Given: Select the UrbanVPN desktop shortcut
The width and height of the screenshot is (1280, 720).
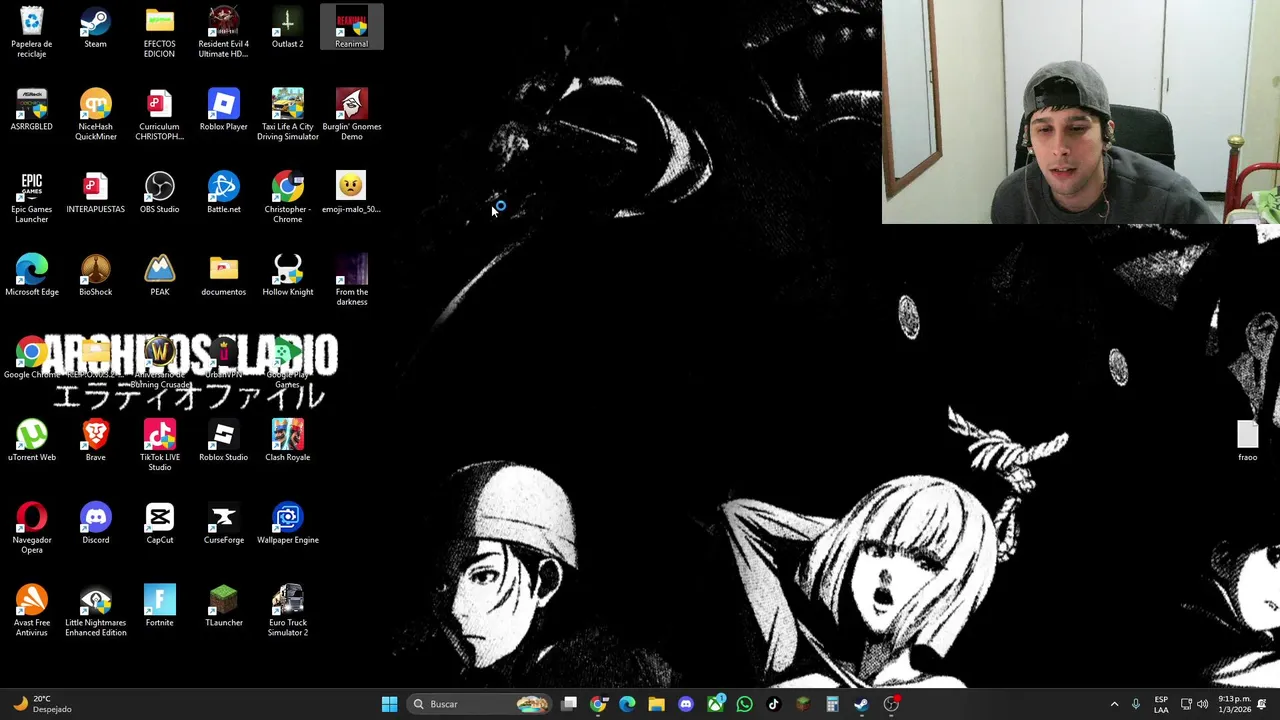Looking at the screenshot, I should [x=223, y=360].
